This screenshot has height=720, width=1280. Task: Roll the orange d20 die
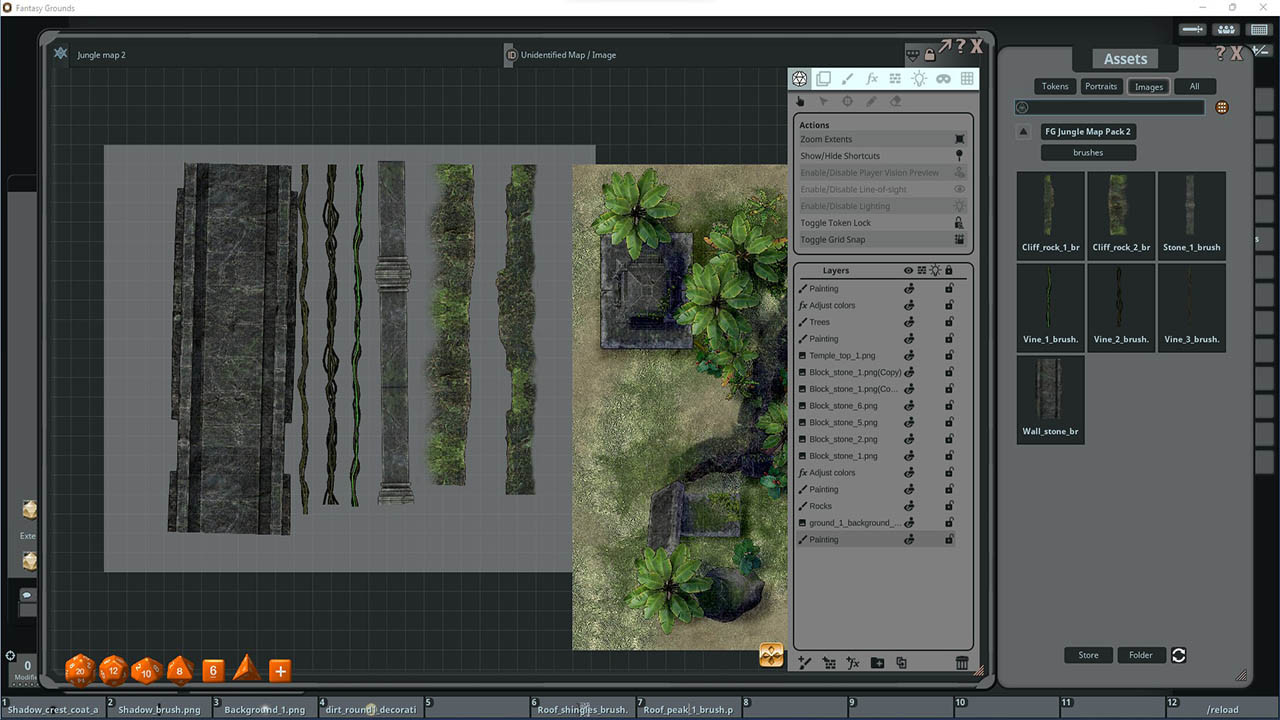(79, 670)
